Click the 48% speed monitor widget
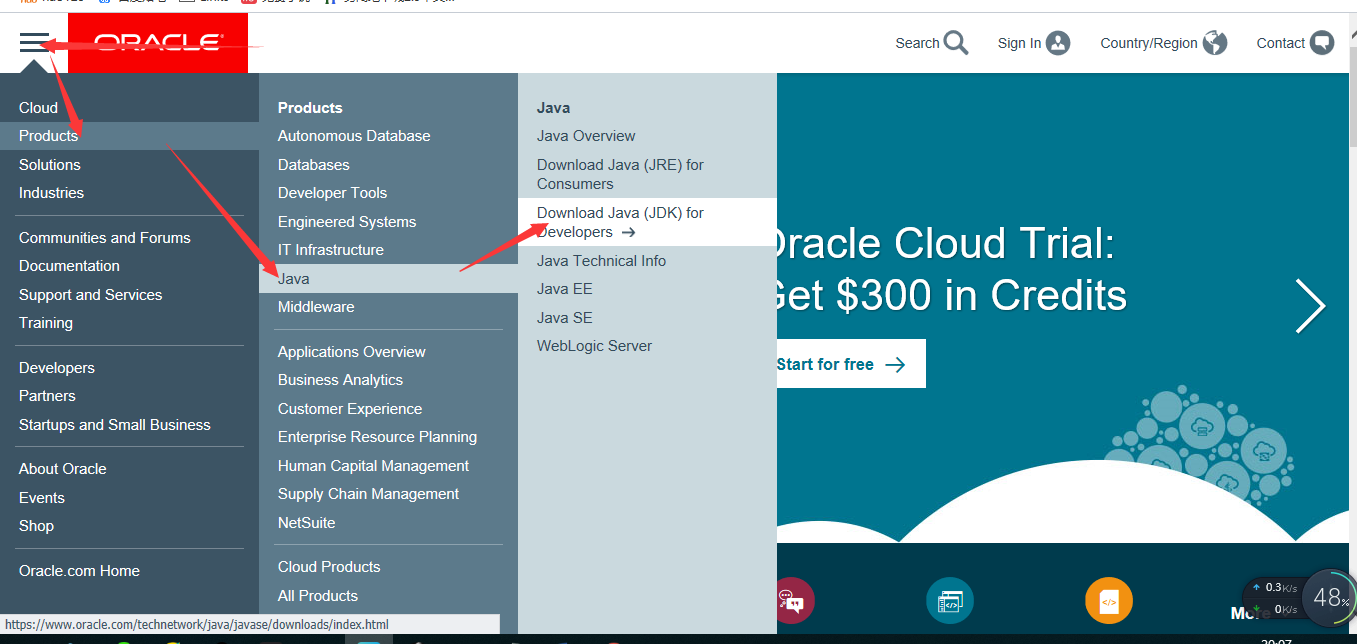The height and width of the screenshot is (644, 1357). (1330, 598)
